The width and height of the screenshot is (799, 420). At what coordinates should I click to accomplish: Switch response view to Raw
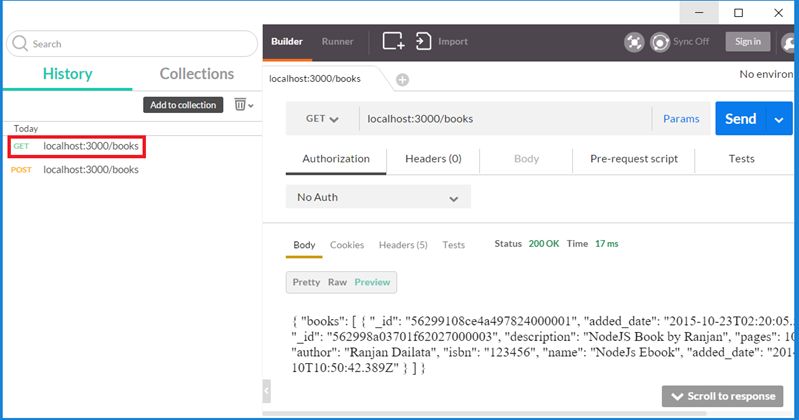click(337, 282)
